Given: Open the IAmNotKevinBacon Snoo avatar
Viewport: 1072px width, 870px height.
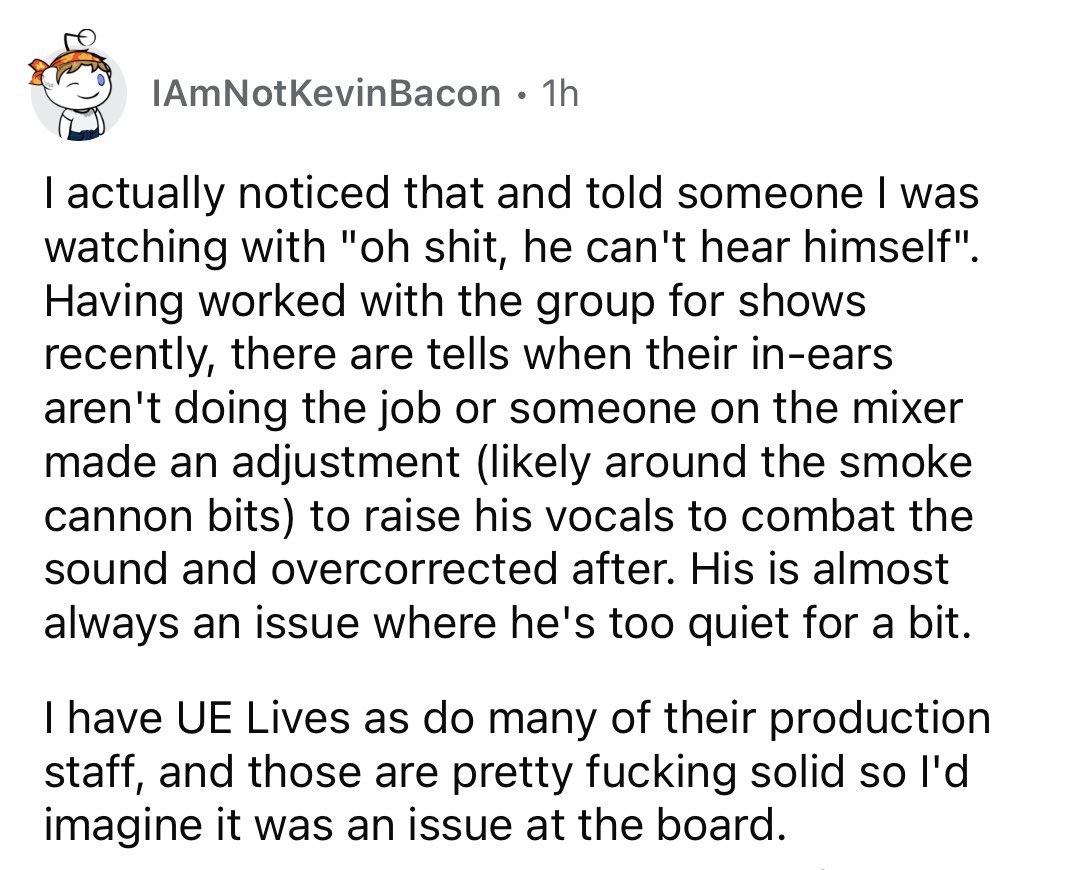Looking at the screenshot, I should click(77, 87).
